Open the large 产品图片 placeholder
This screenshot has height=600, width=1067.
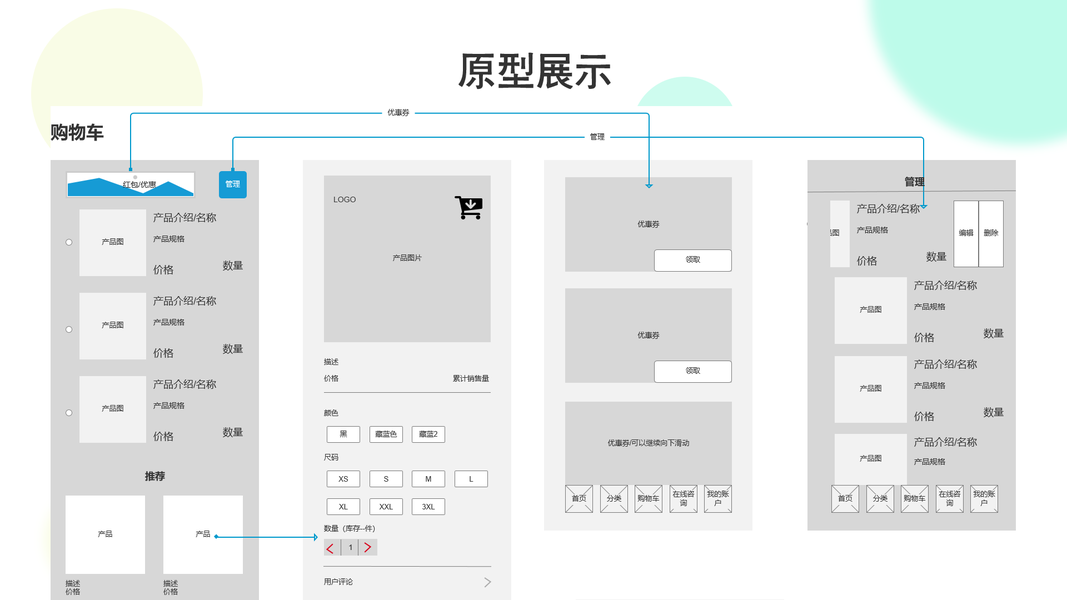tap(407, 259)
